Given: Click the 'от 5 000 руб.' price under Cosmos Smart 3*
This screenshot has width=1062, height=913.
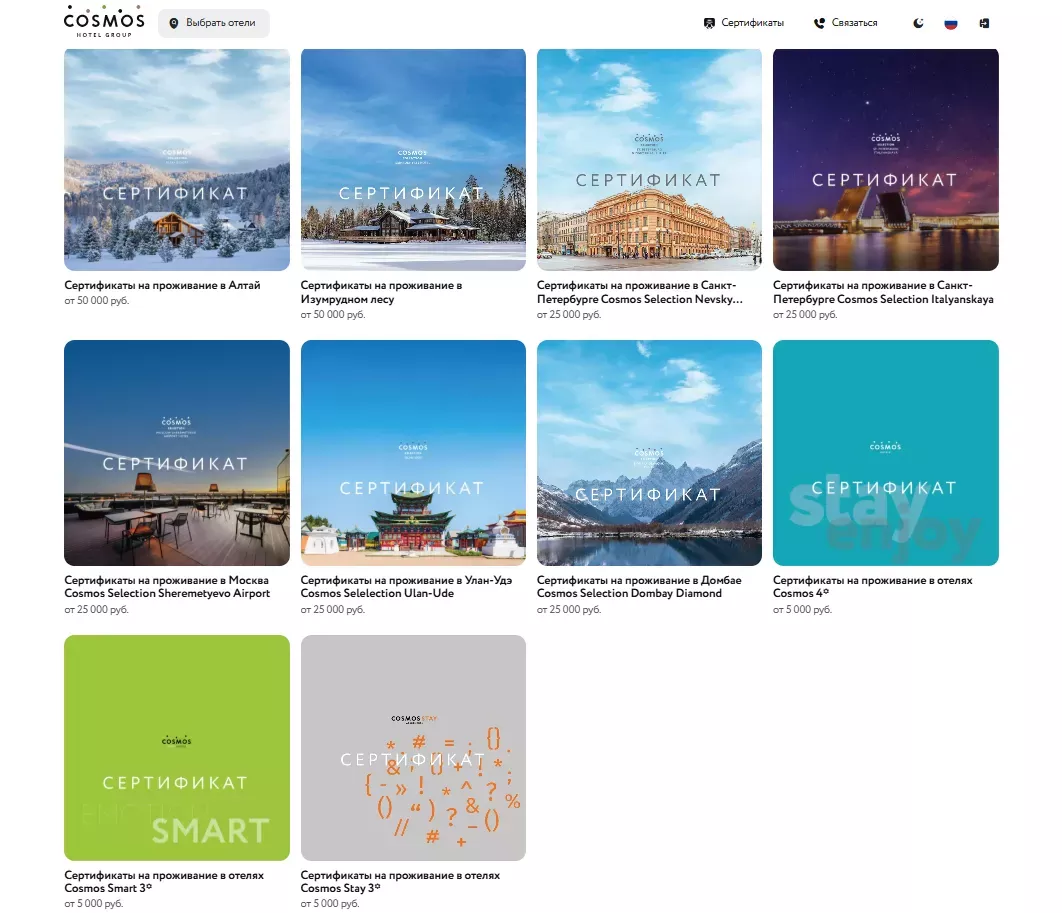Looking at the screenshot, I should point(94,904).
